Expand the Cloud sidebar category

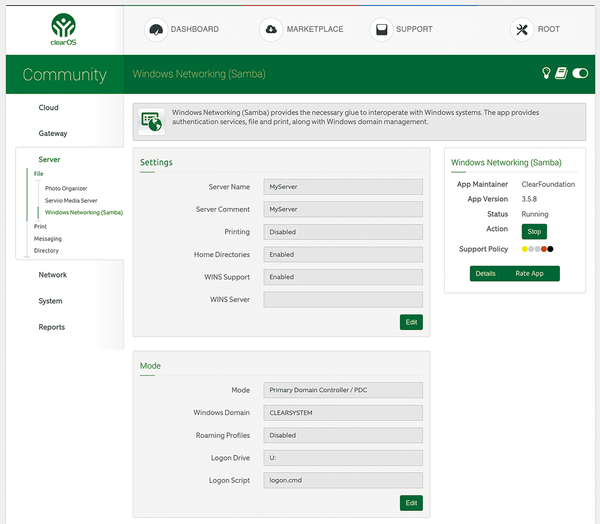pos(49,108)
